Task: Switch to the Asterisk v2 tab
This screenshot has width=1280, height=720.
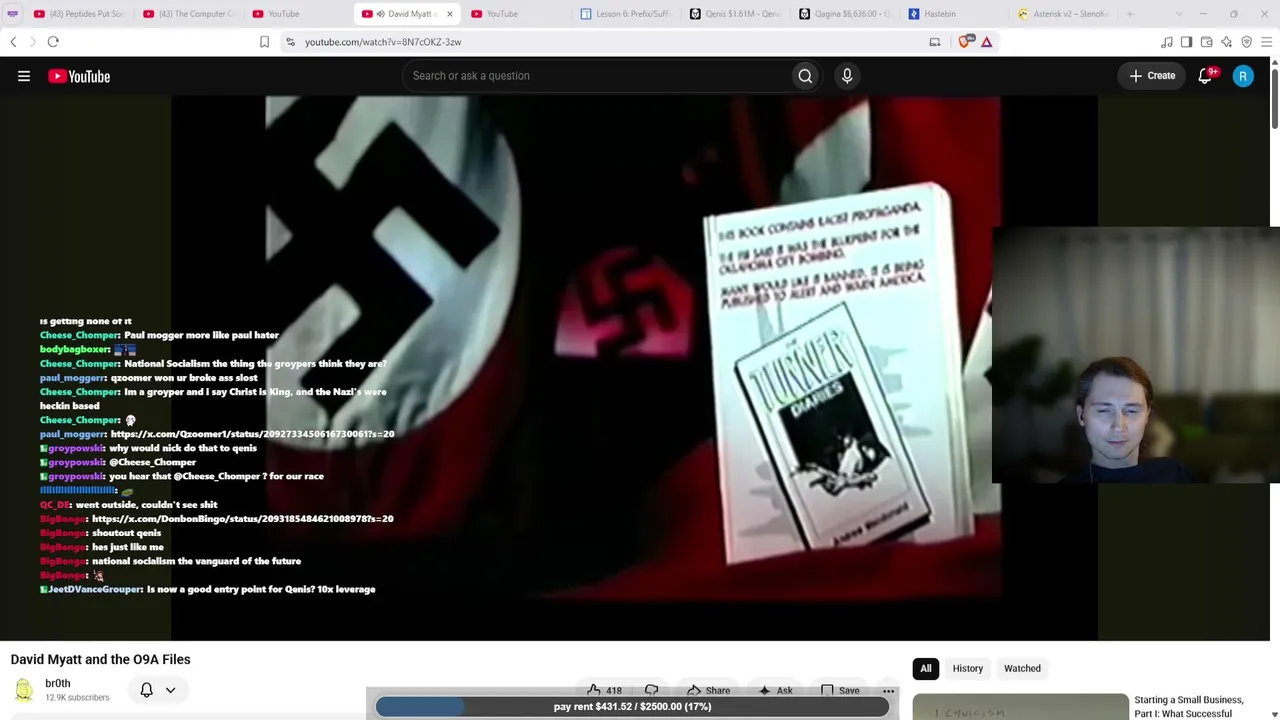Action: (x=1062, y=14)
